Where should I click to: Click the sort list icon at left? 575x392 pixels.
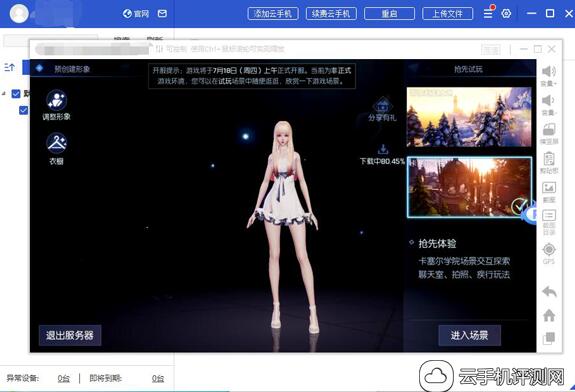[x=10, y=67]
